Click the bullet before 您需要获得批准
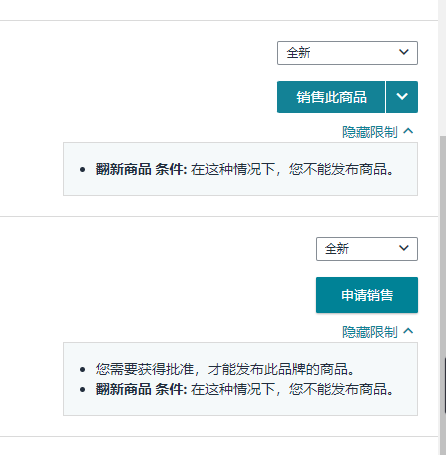Screen dimensions: 446x455 (x=83, y=369)
